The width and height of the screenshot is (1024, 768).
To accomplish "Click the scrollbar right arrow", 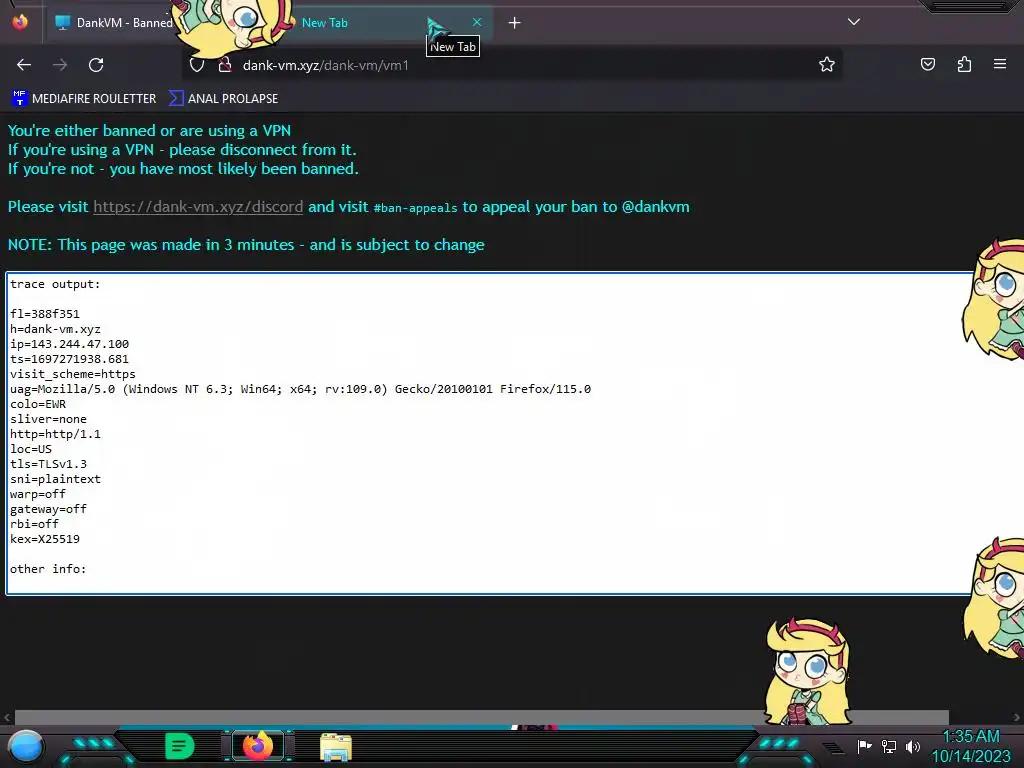I will [x=1016, y=717].
